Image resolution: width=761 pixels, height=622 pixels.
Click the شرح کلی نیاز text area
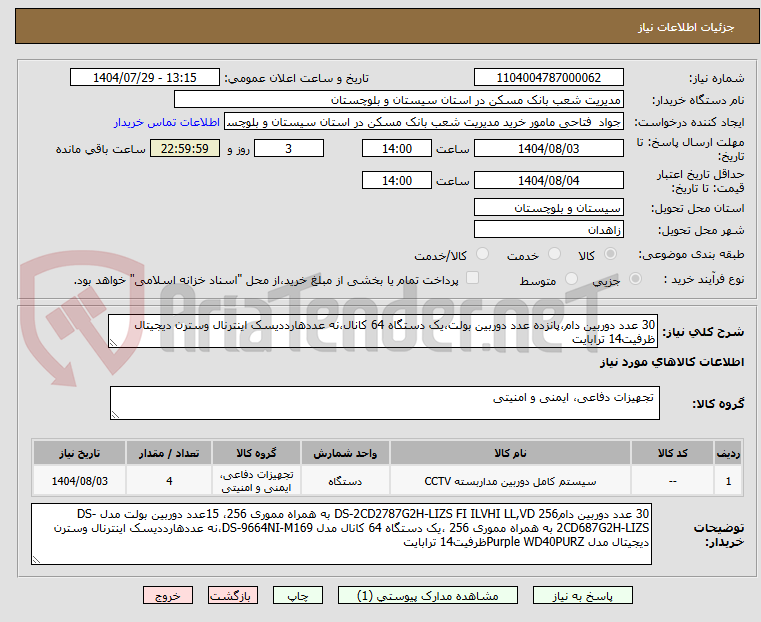(x=383, y=331)
